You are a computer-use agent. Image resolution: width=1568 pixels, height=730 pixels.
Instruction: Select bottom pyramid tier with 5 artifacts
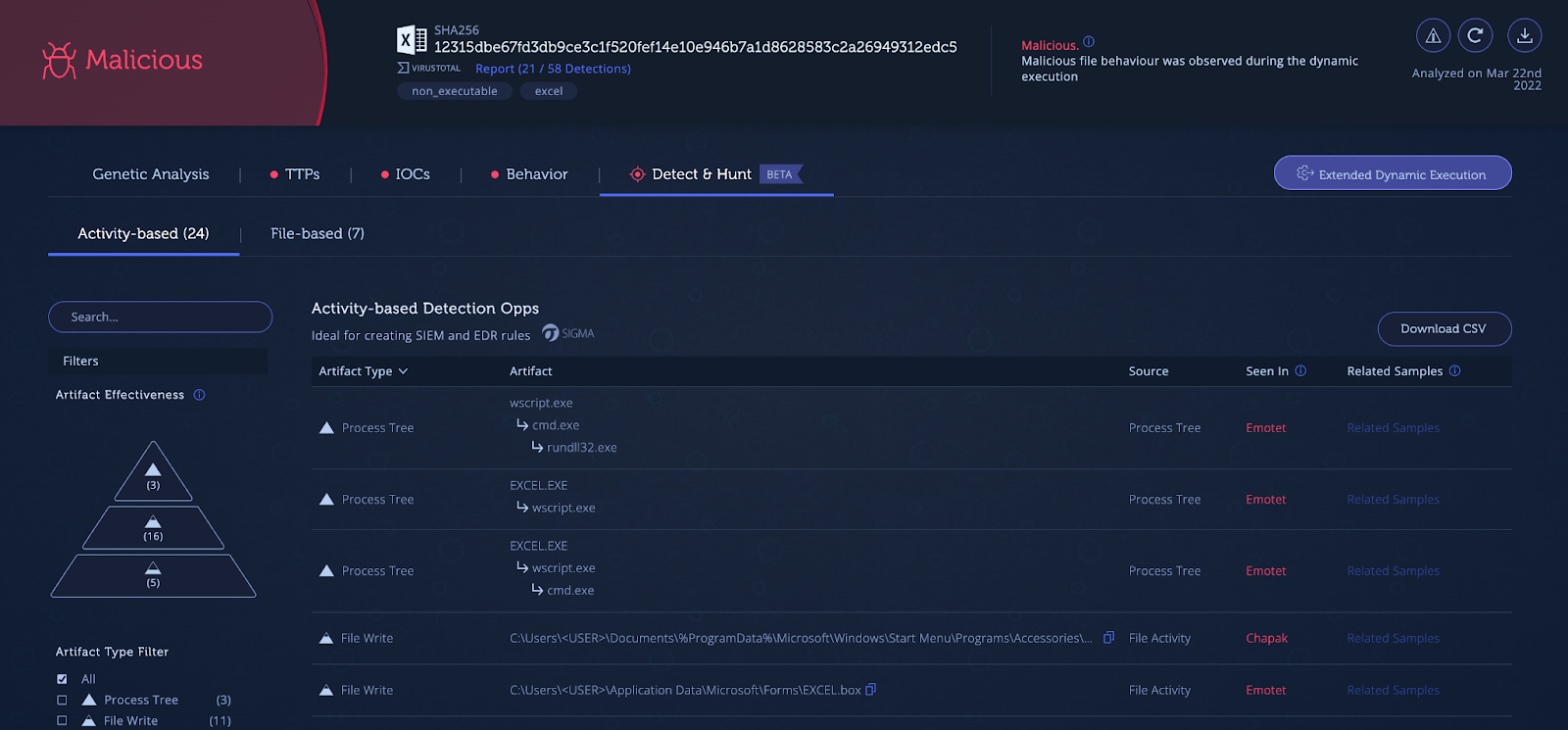click(153, 576)
